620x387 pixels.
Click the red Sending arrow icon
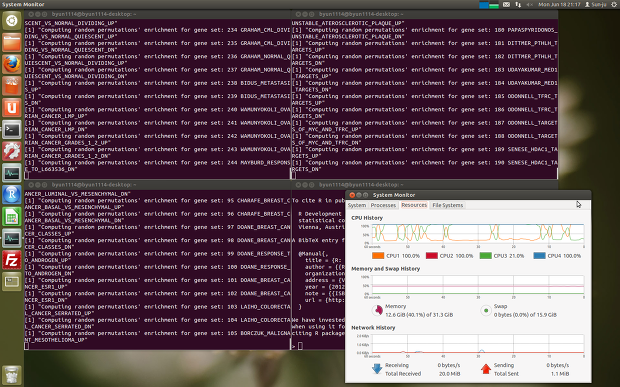click(x=486, y=369)
